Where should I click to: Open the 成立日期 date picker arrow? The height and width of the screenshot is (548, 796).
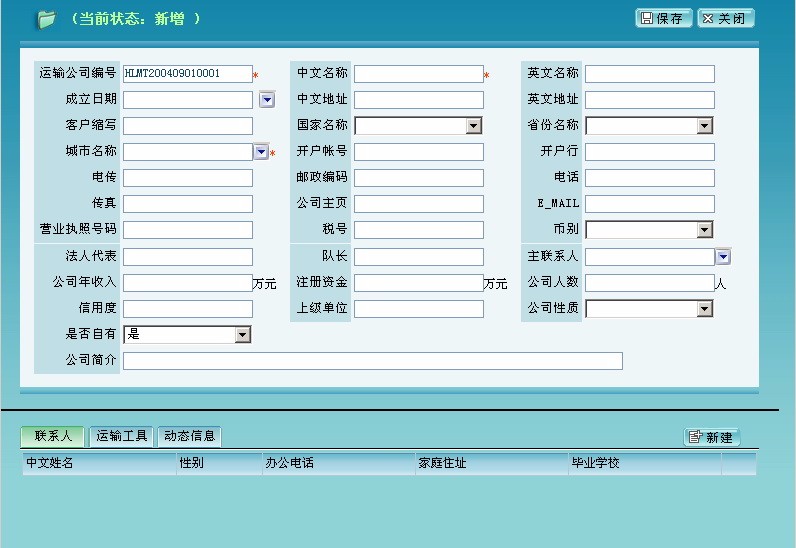tap(267, 100)
